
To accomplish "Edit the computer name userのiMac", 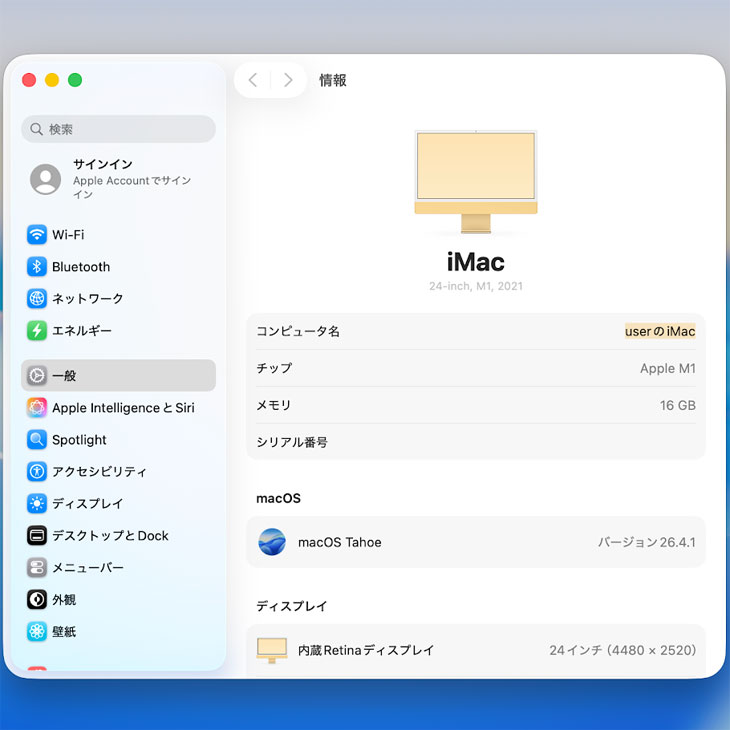I will tap(659, 331).
